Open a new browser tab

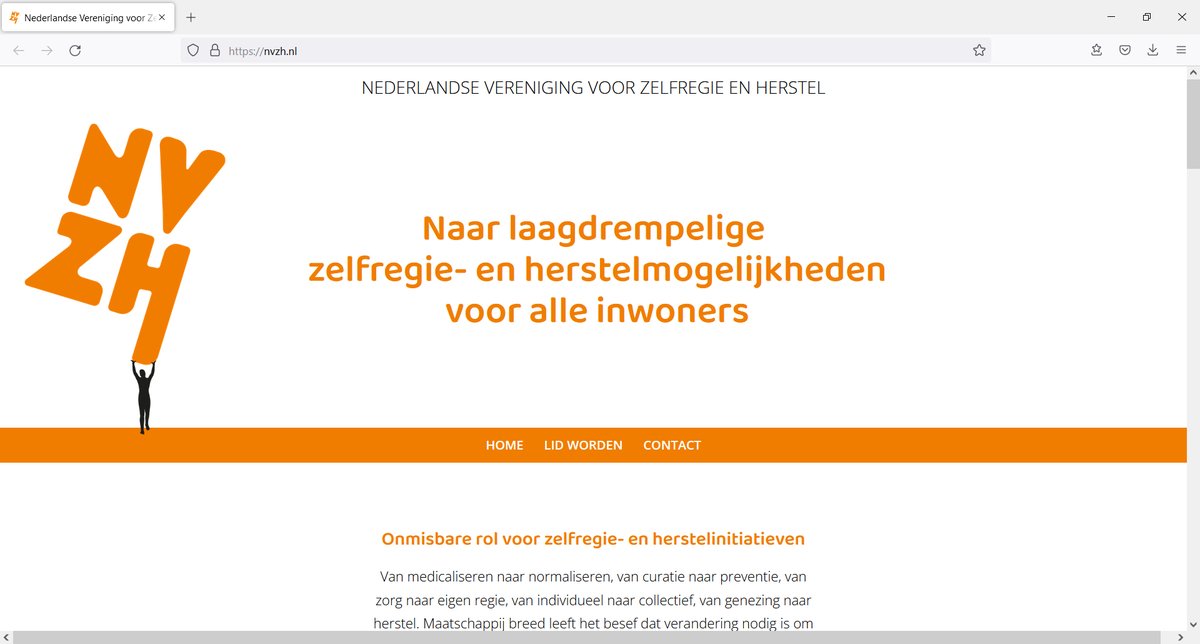pos(190,16)
